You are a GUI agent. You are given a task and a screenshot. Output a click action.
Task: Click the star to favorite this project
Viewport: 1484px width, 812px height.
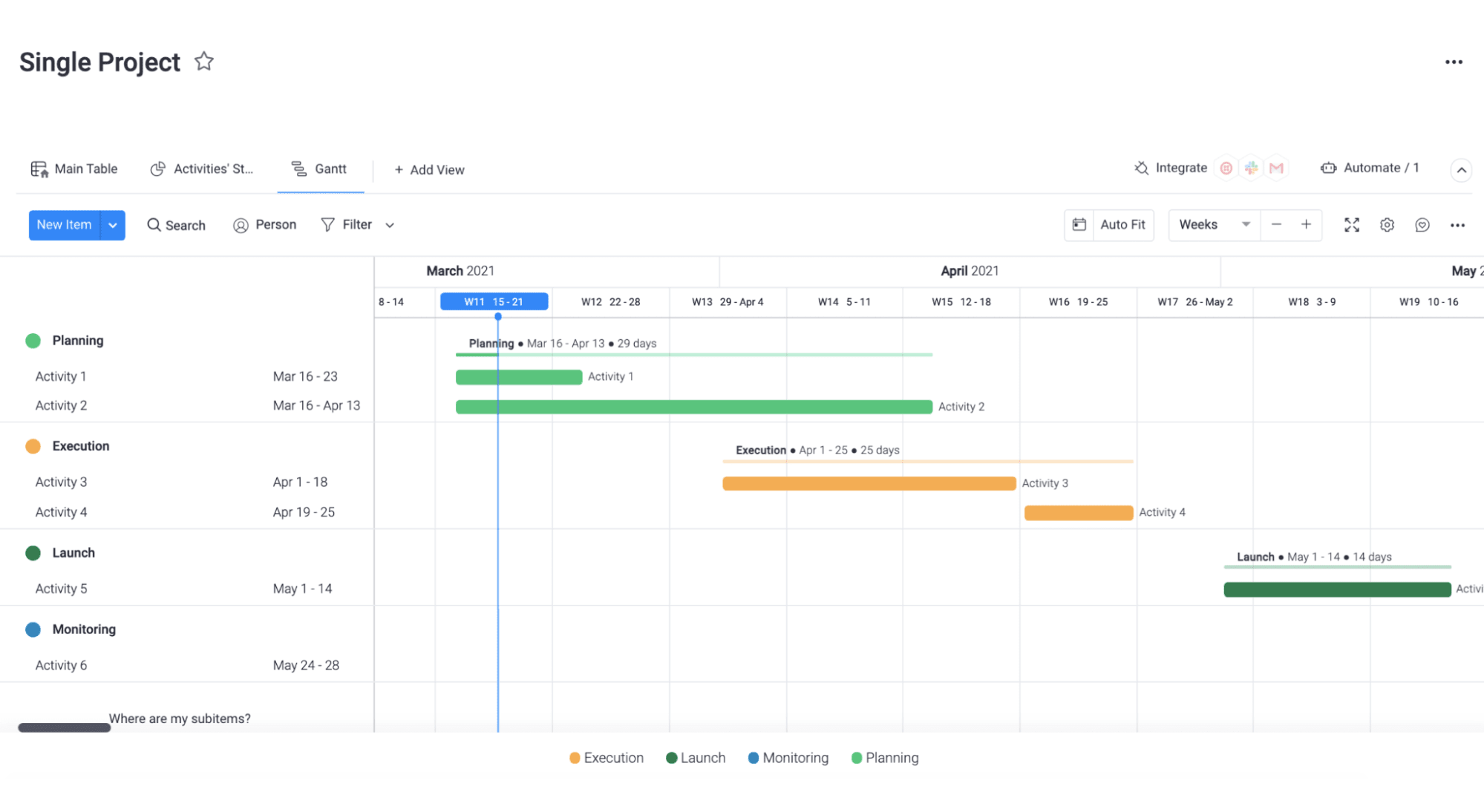click(204, 62)
